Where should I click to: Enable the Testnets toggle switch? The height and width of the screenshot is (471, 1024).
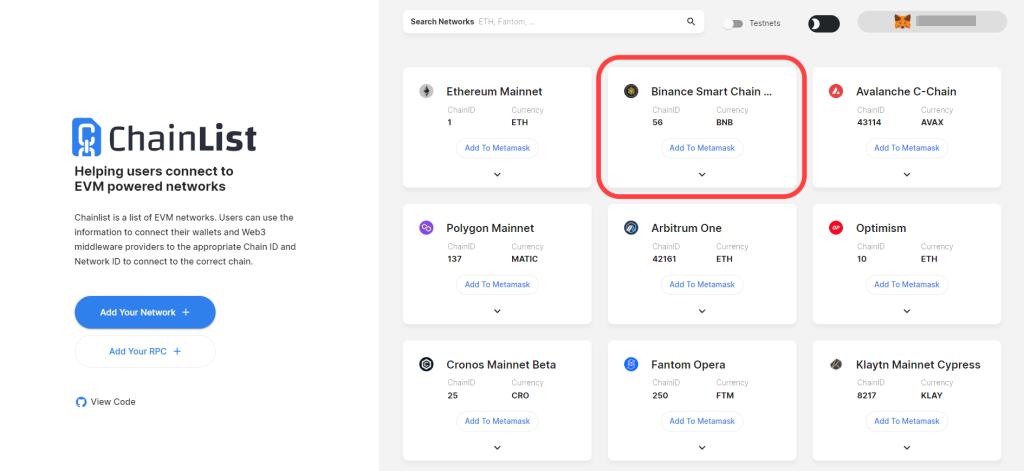(733, 24)
